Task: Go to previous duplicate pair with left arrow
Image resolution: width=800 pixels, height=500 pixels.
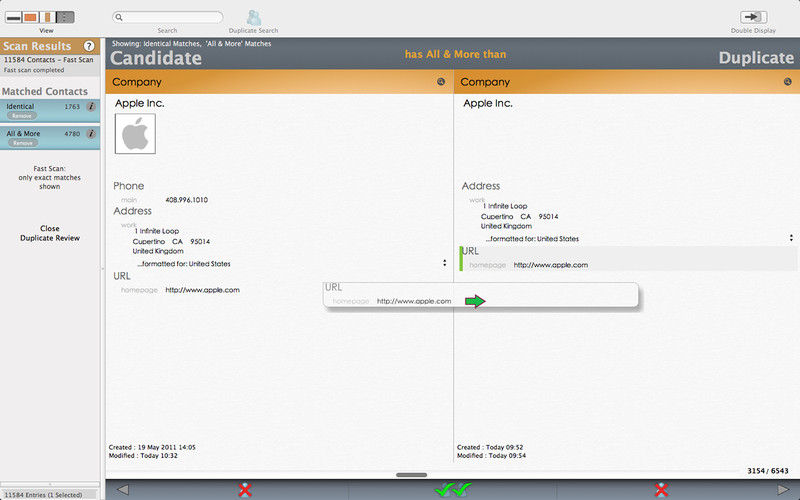Action: click(x=122, y=490)
